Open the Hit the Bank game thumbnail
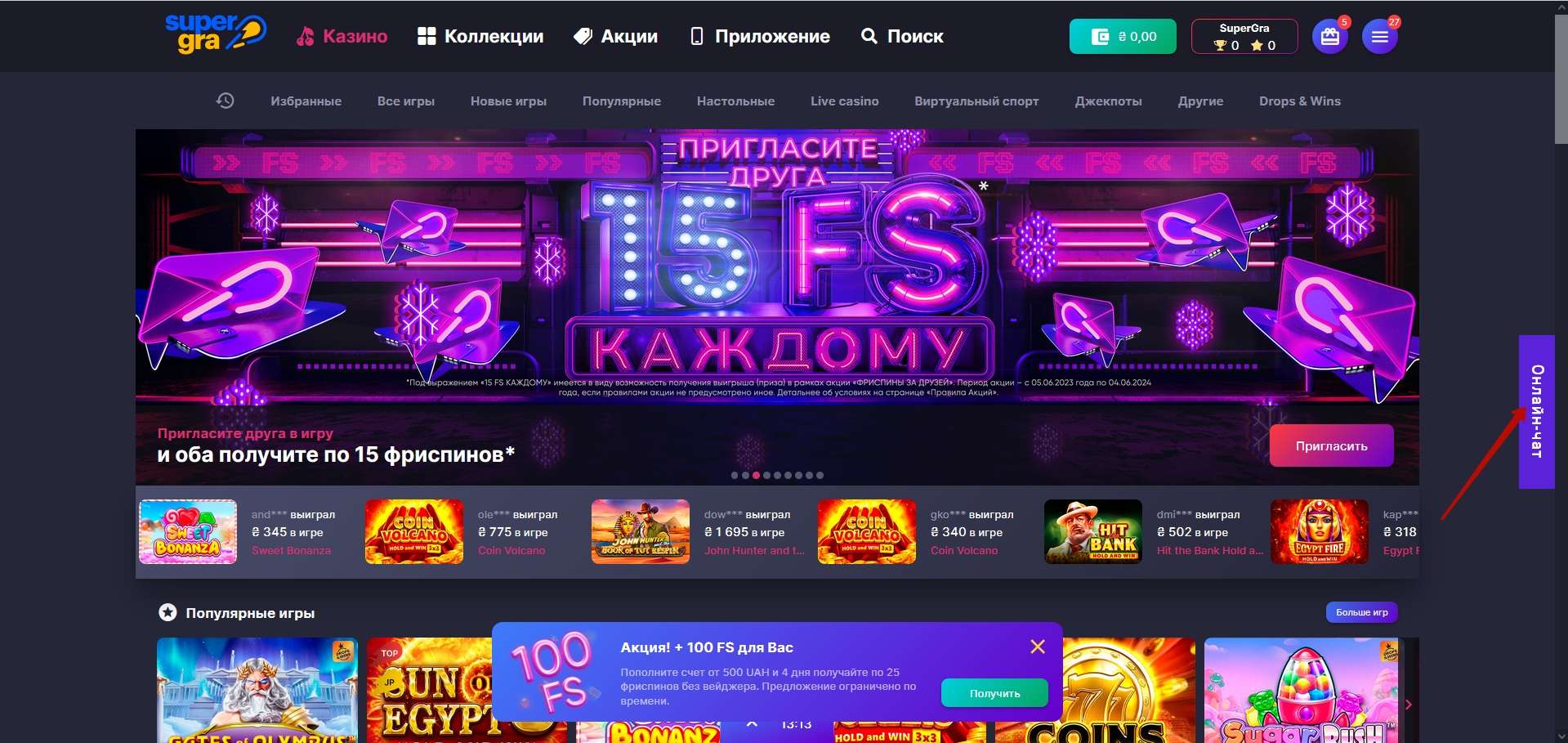Image resolution: width=1568 pixels, height=743 pixels. 1093,531
